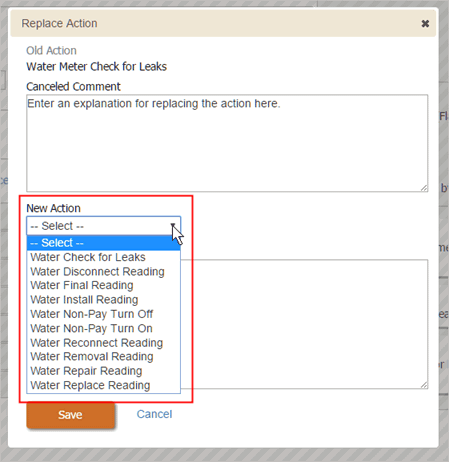Select the highlighted -- Select -- option
This screenshot has width=449, height=462.
click(x=104, y=243)
